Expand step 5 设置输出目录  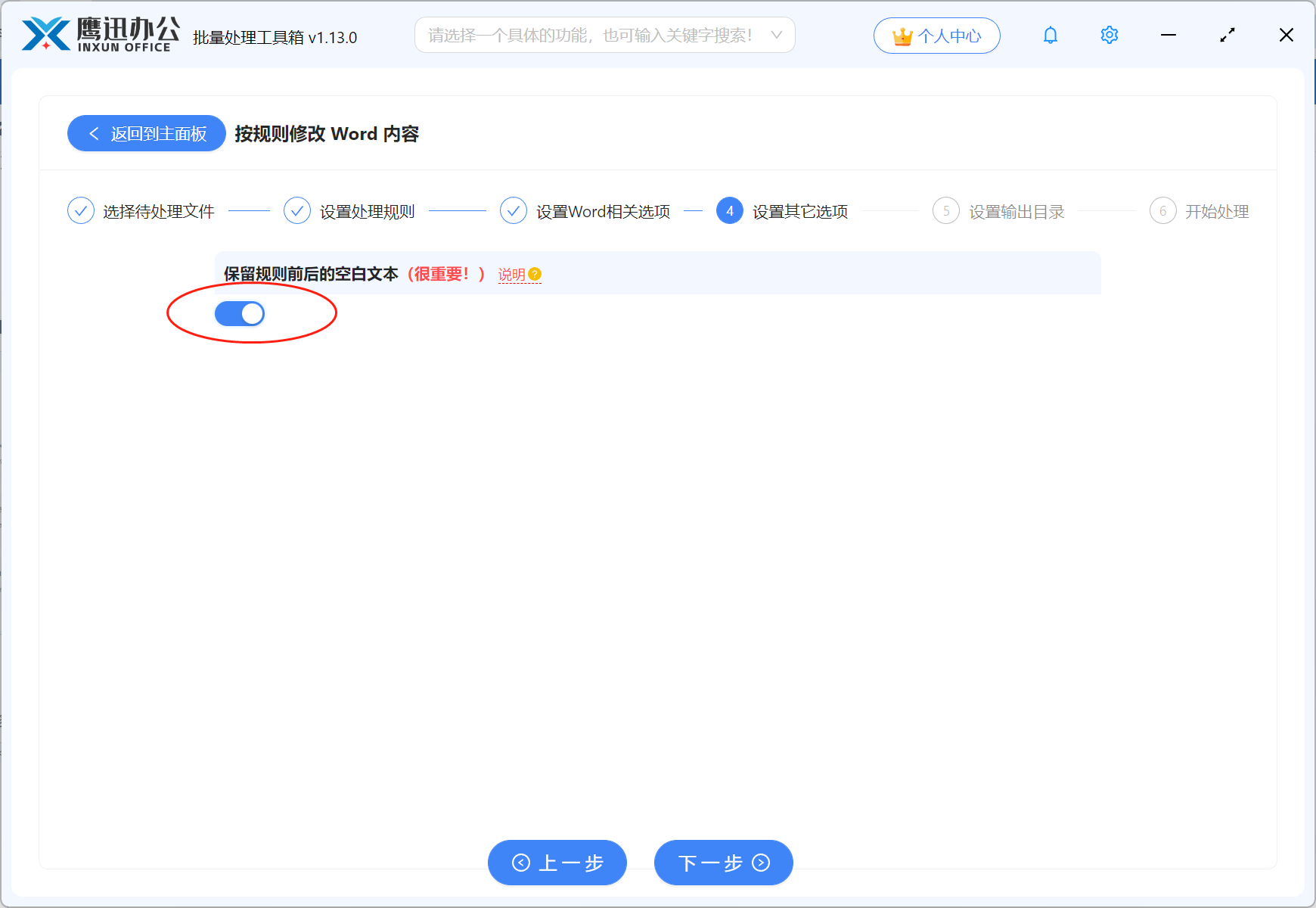pos(946,210)
